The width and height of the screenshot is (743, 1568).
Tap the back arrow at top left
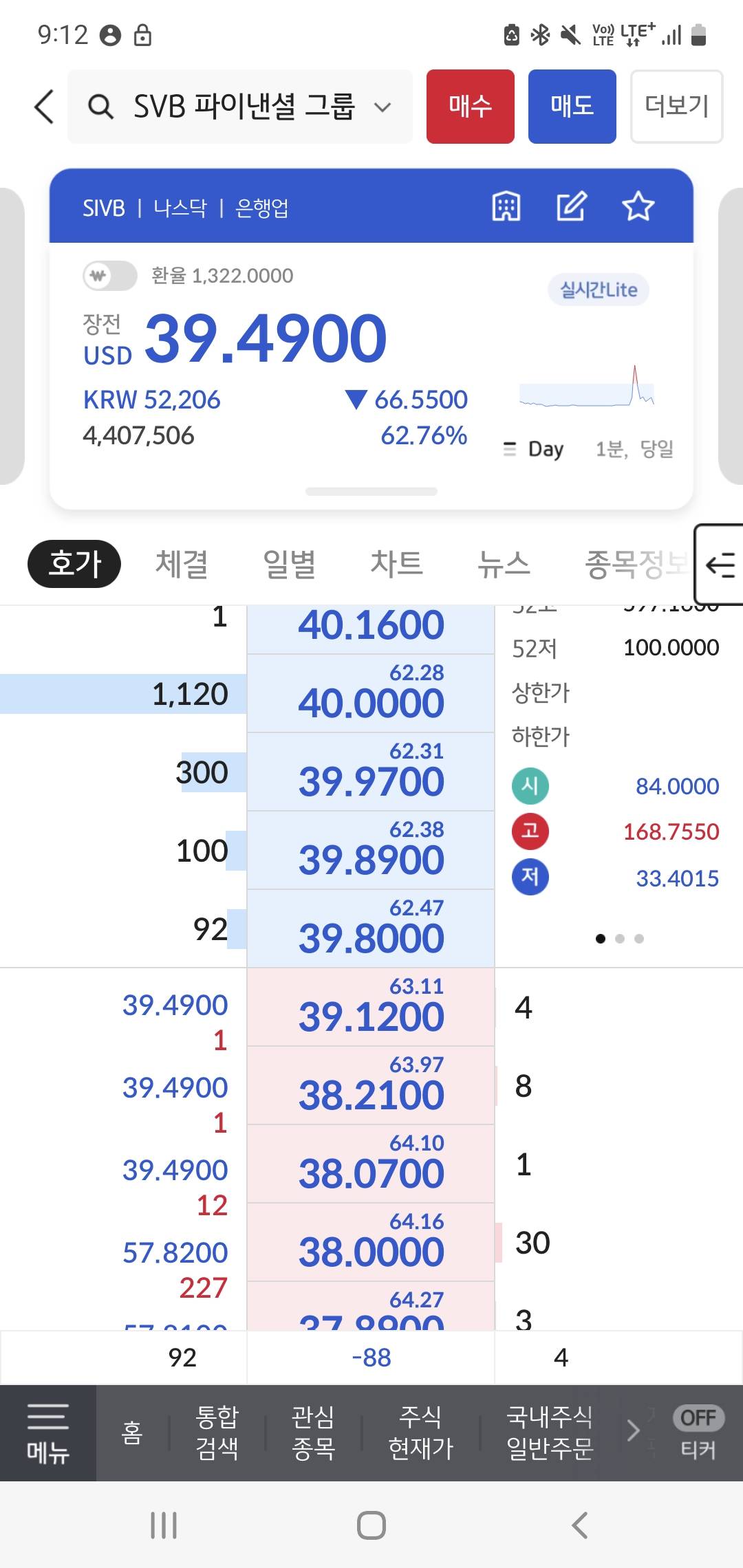click(x=44, y=107)
